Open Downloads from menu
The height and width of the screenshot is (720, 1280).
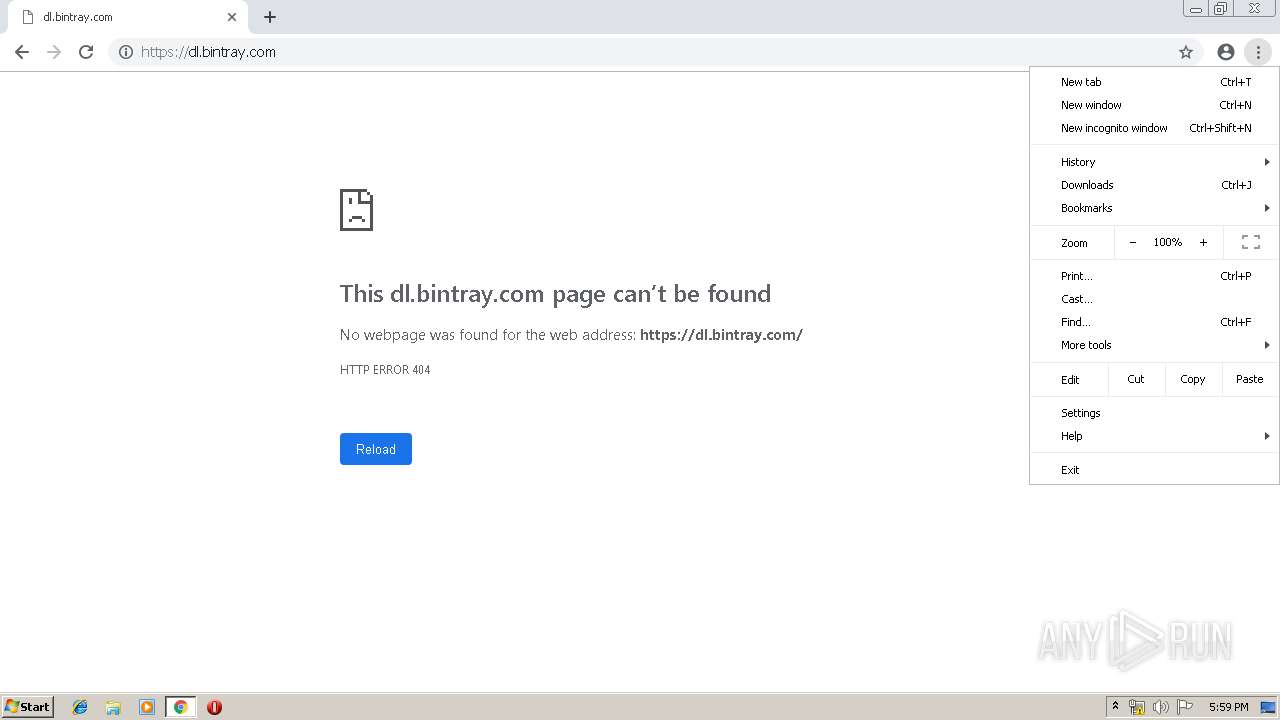[x=1155, y=185]
